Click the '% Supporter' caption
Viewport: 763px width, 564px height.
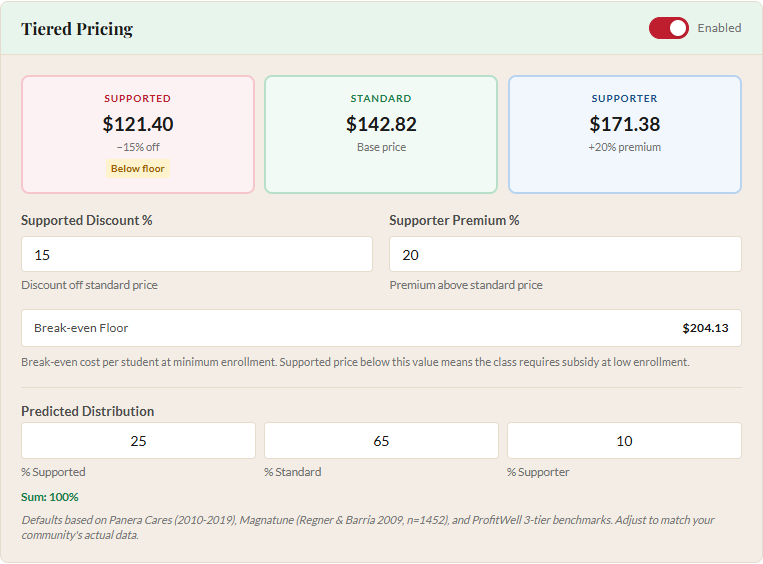click(x=538, y=472)
